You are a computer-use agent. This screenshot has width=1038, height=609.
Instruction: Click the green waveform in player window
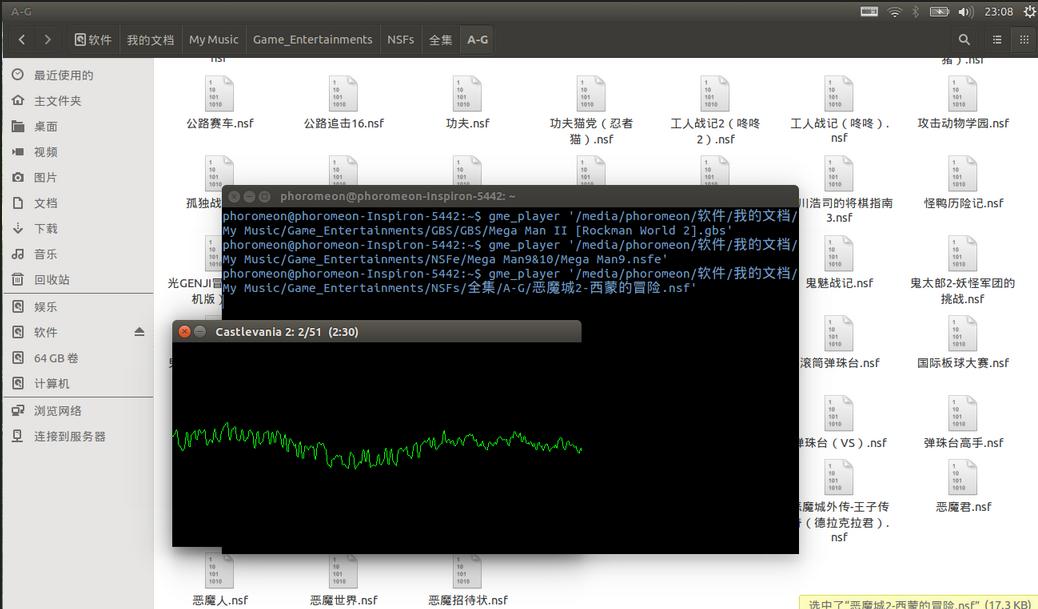[x=377, y=445]
